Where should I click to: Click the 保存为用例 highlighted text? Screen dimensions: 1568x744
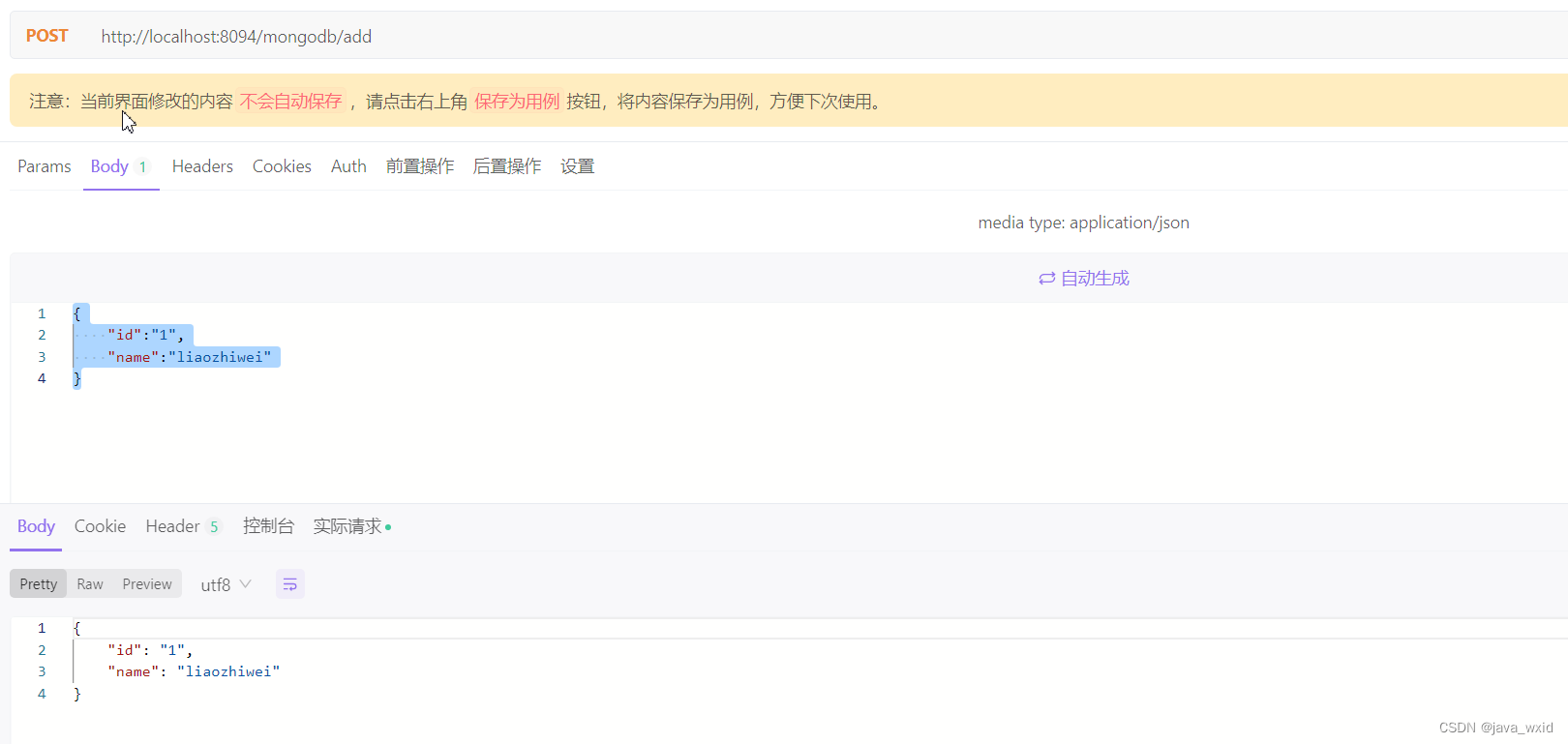pyautogui.click(x=517, y=102)
